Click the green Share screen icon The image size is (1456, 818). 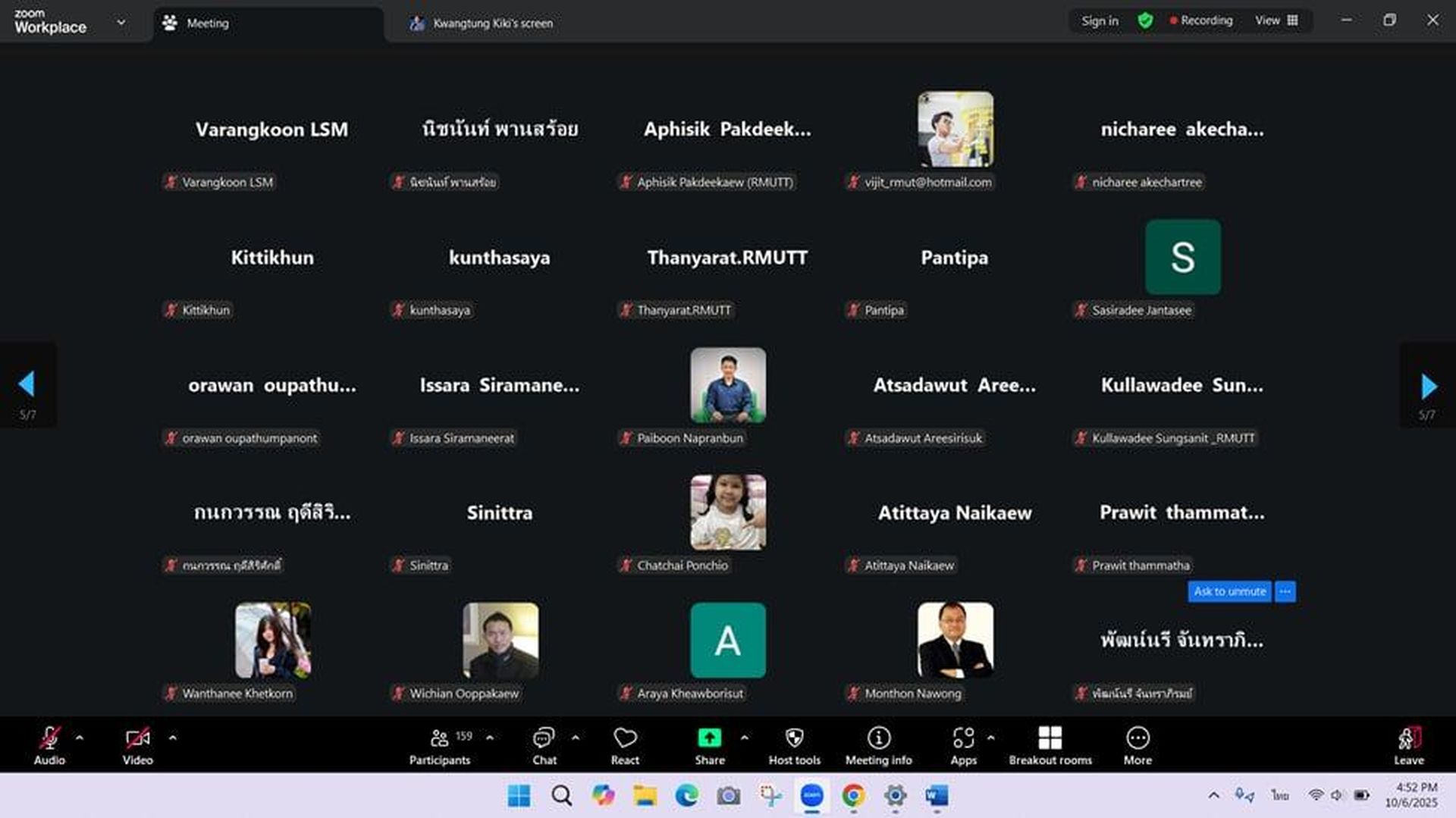point(709,738)
